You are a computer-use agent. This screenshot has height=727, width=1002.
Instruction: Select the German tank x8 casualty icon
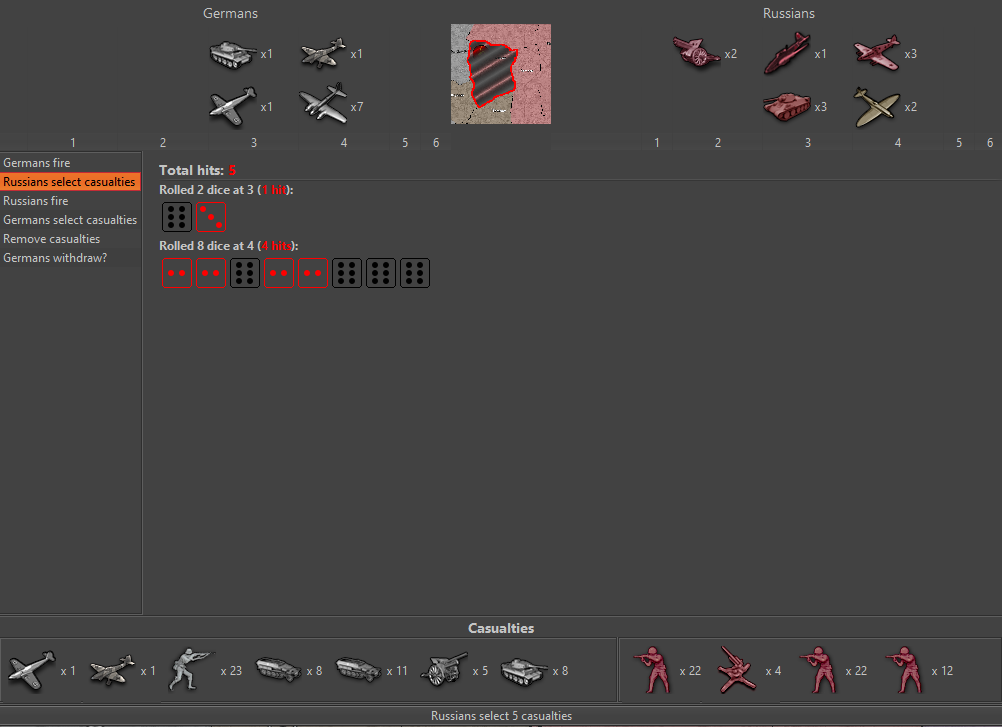click(523, 669)
